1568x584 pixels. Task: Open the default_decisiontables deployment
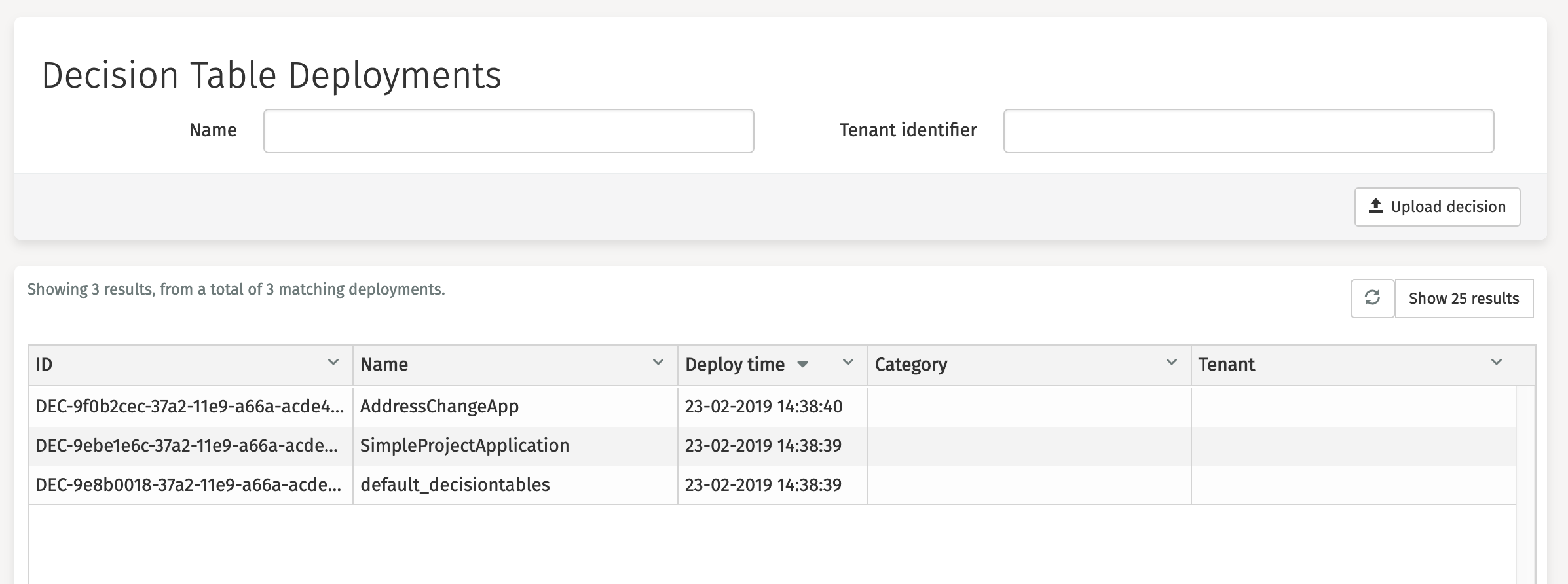click(x=456, y=484)
